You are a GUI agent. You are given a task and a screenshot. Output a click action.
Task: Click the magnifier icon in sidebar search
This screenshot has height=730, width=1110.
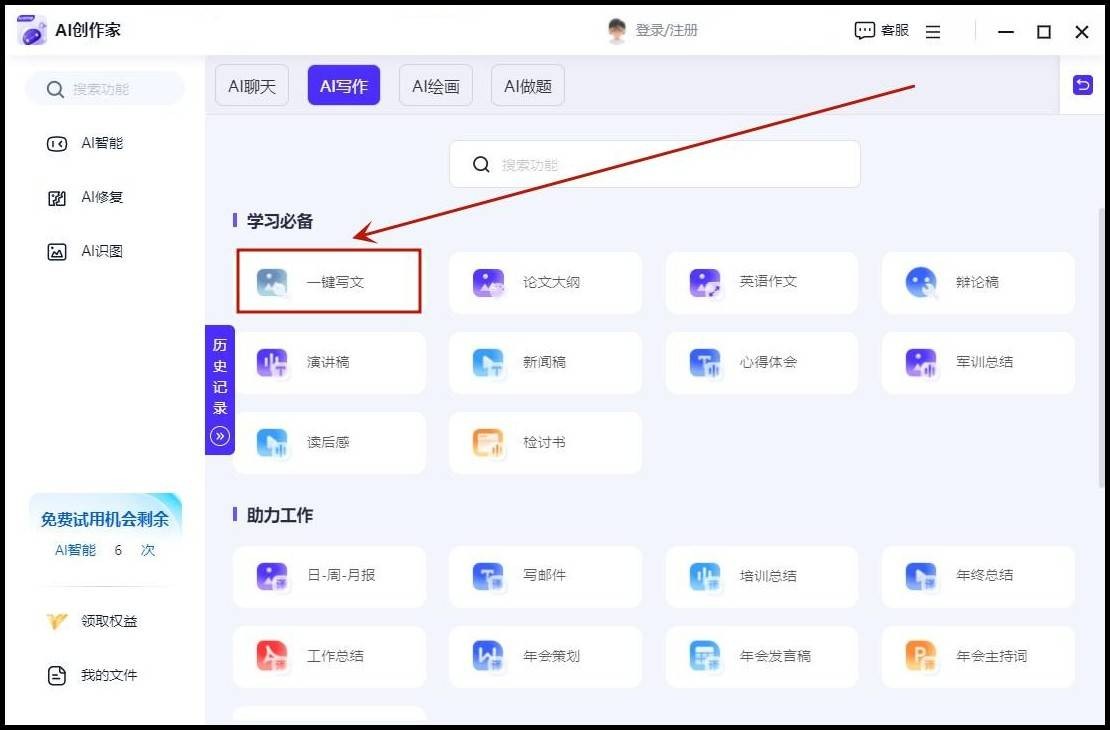55,90
